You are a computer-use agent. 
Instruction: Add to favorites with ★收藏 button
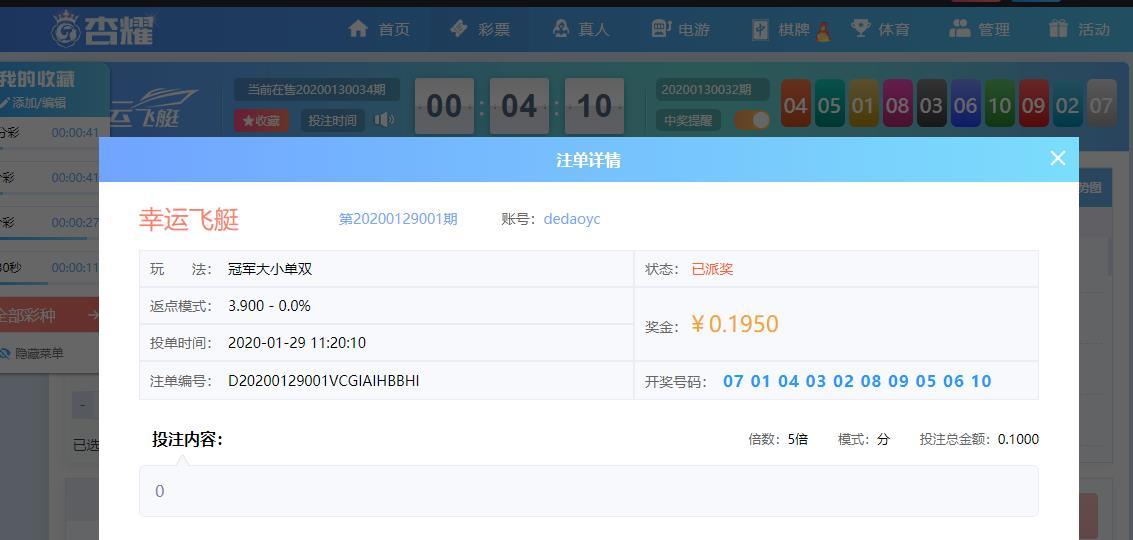coord(261,121)
